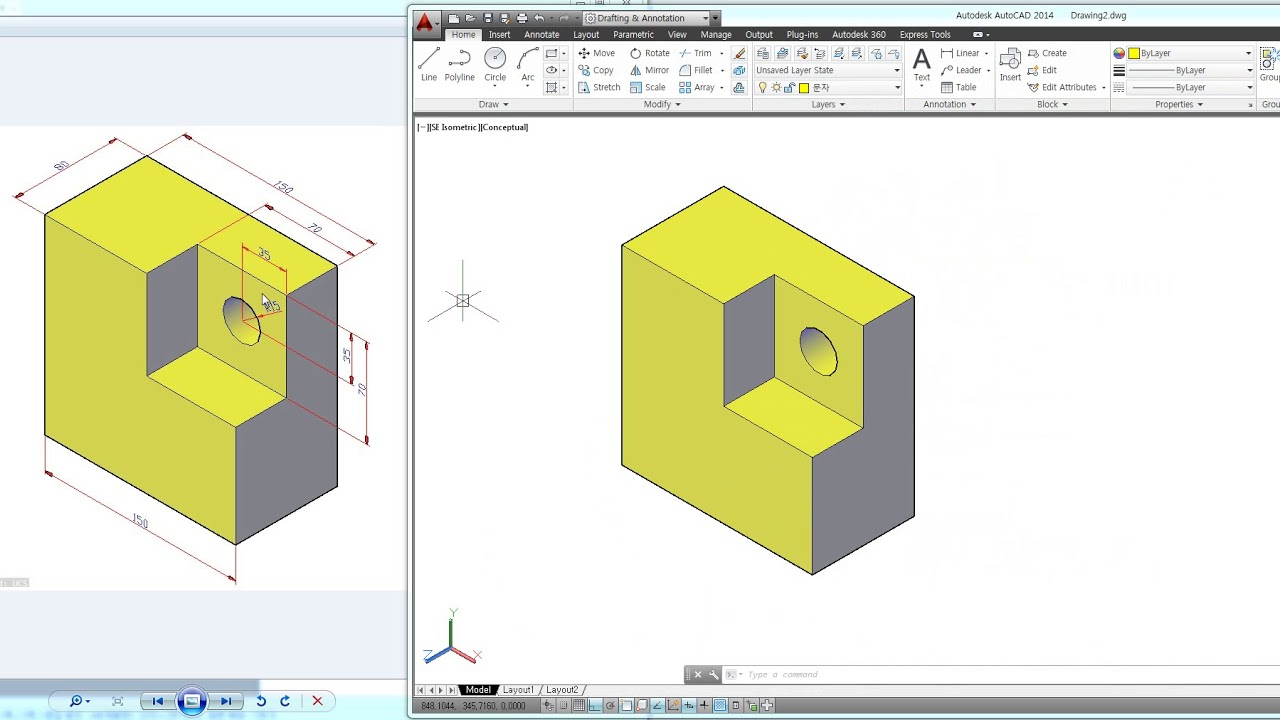
Task: Select the Arc tool
Action: 527,66
